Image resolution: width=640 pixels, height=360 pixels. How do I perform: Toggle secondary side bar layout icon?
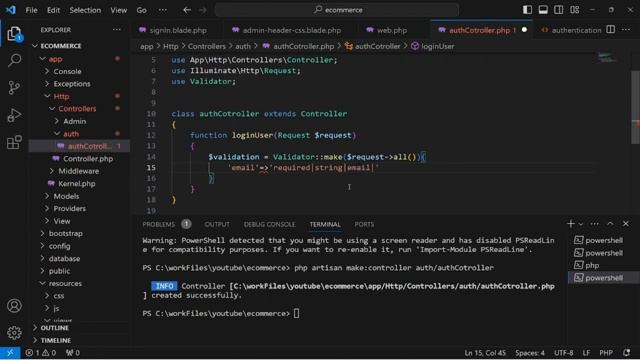pyautogui.click(x=559, y=10)
